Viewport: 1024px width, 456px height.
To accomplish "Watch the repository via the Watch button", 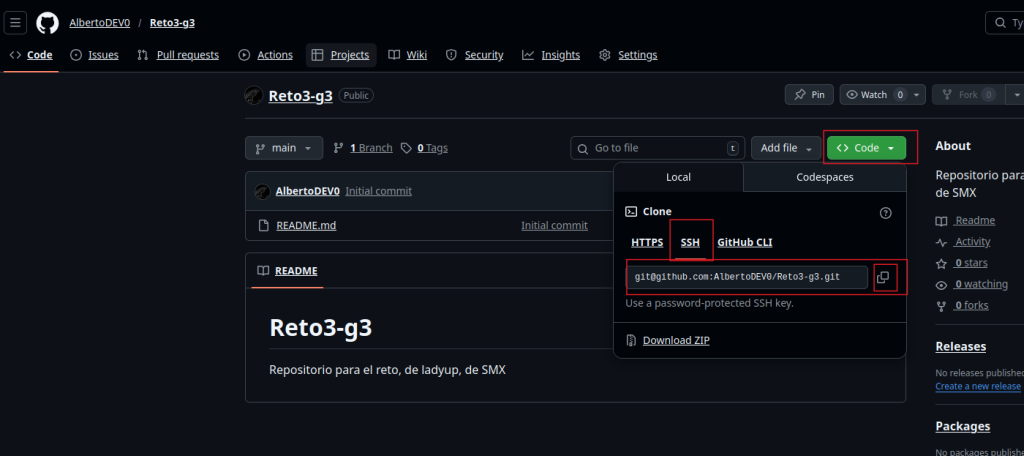I will pos(866,95).
